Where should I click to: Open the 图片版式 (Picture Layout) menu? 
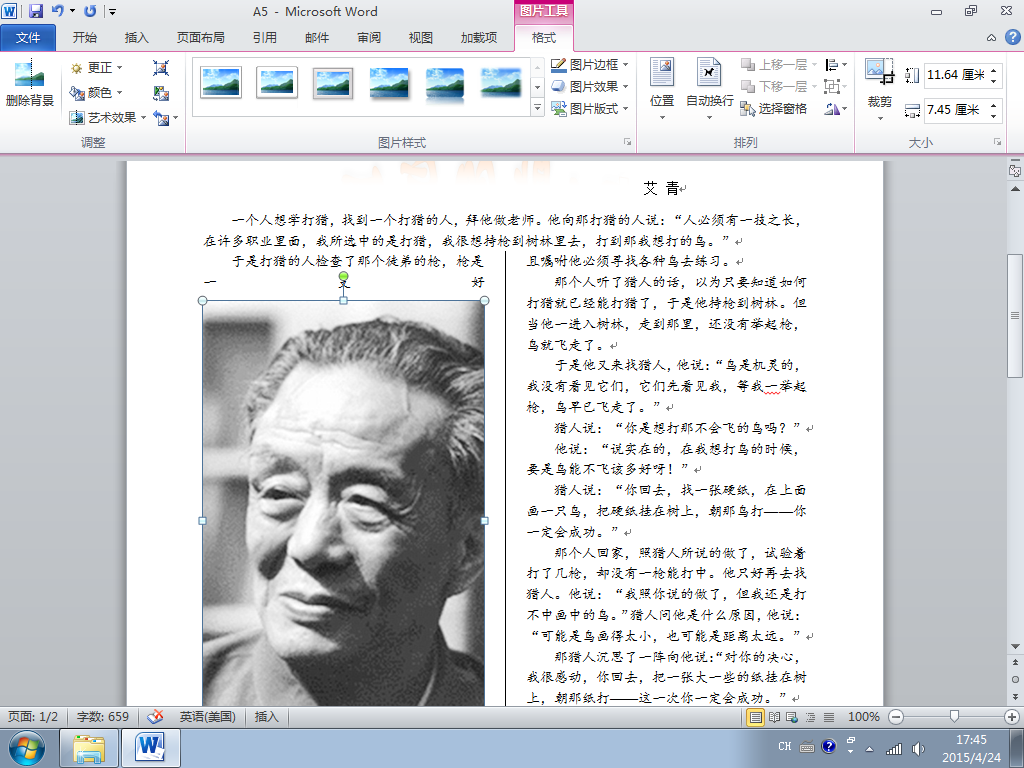590,108
